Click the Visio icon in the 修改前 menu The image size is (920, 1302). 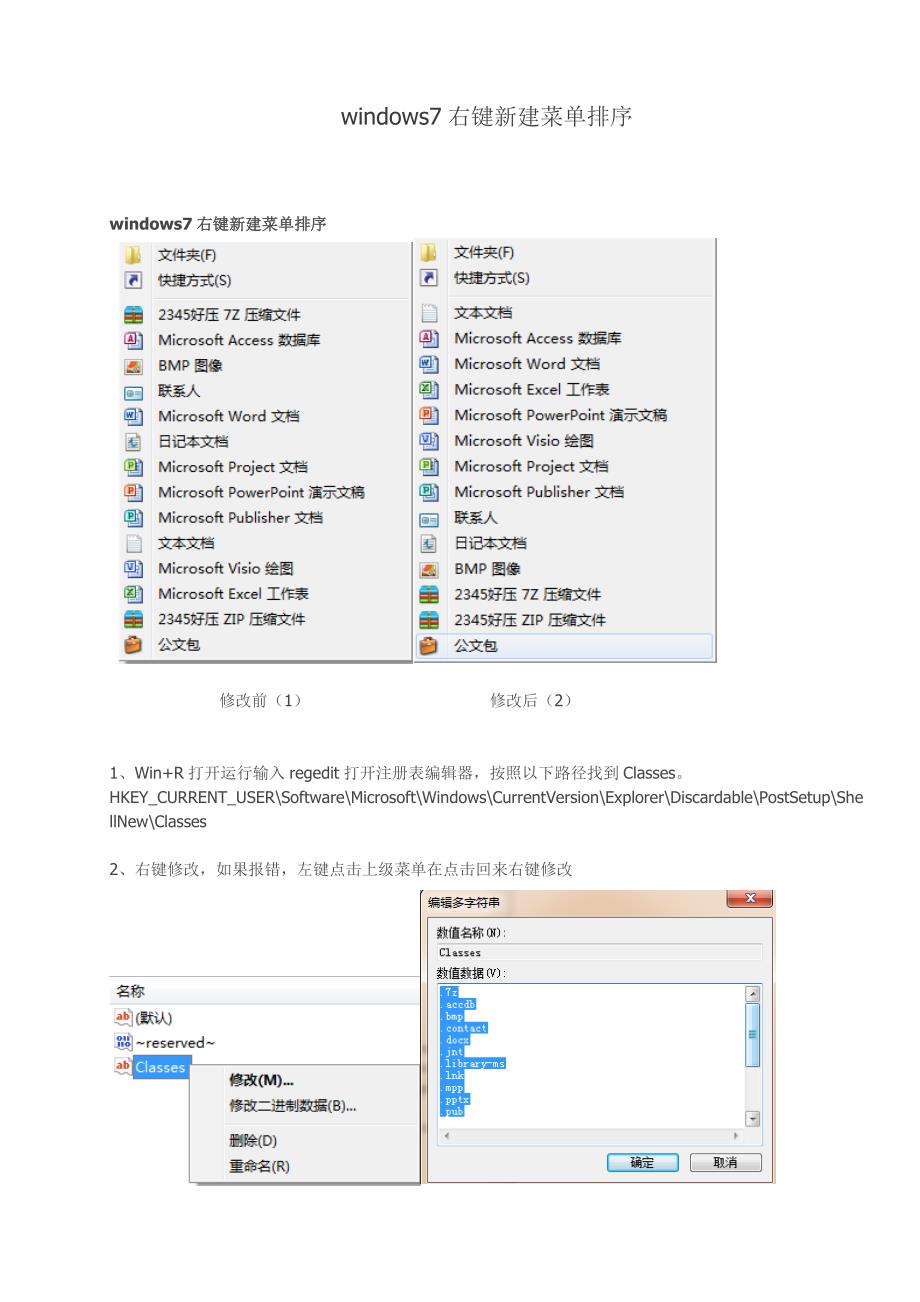pos(133,568)
